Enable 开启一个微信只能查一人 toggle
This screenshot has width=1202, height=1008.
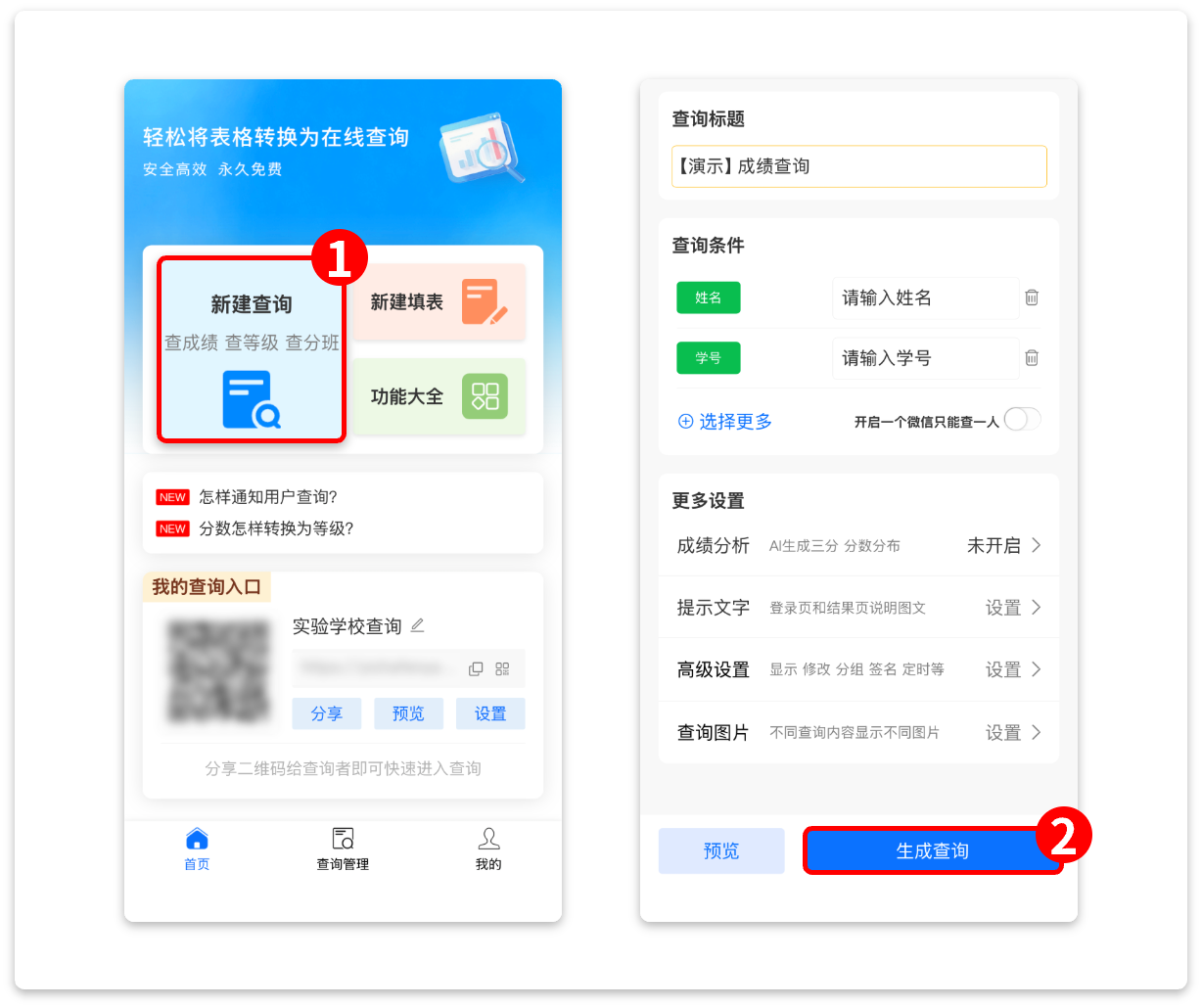click(1024, 419)
